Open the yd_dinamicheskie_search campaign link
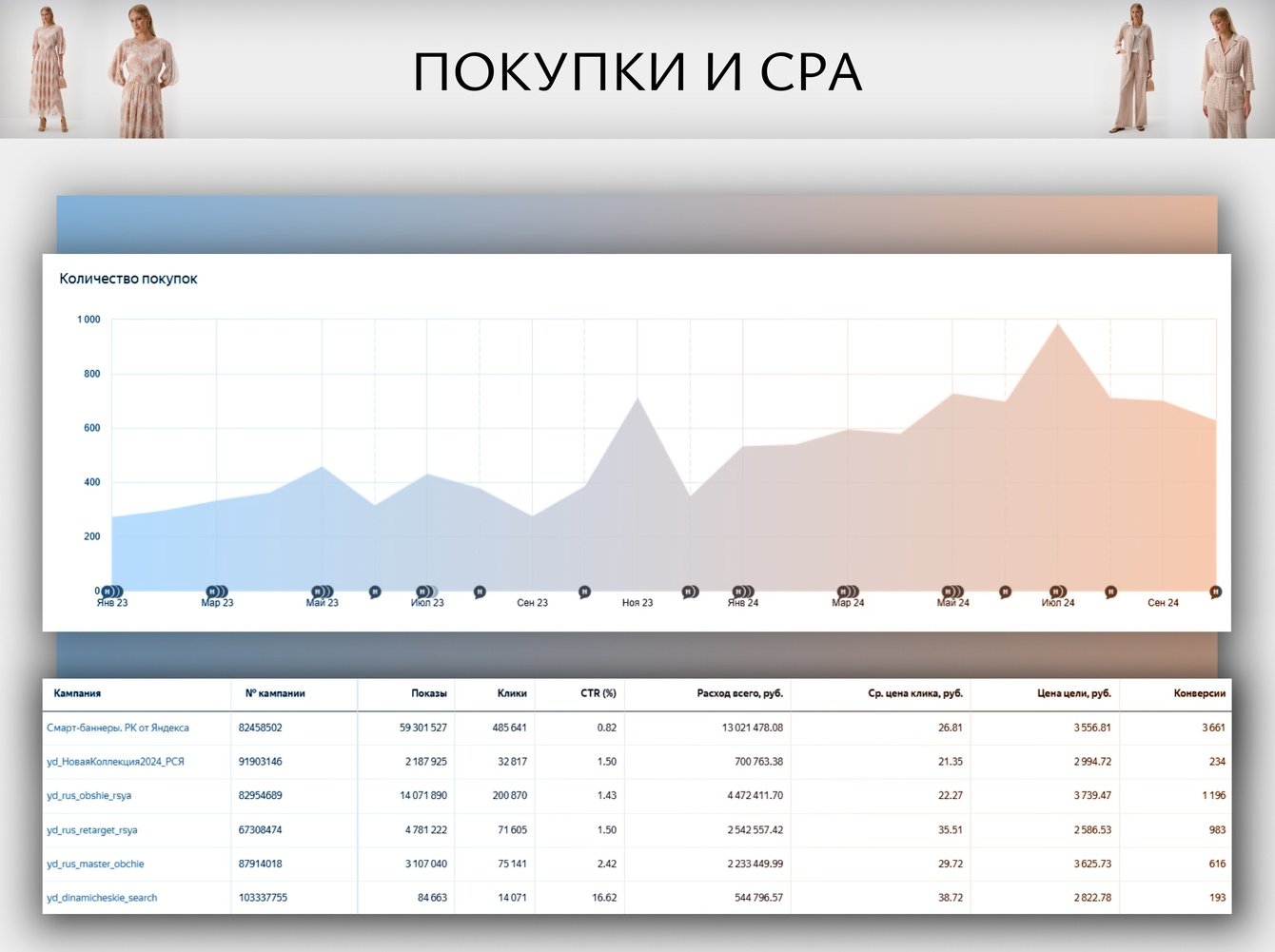Image resolution: width=1275 pixels, height=952 pixels. point(102,898)
